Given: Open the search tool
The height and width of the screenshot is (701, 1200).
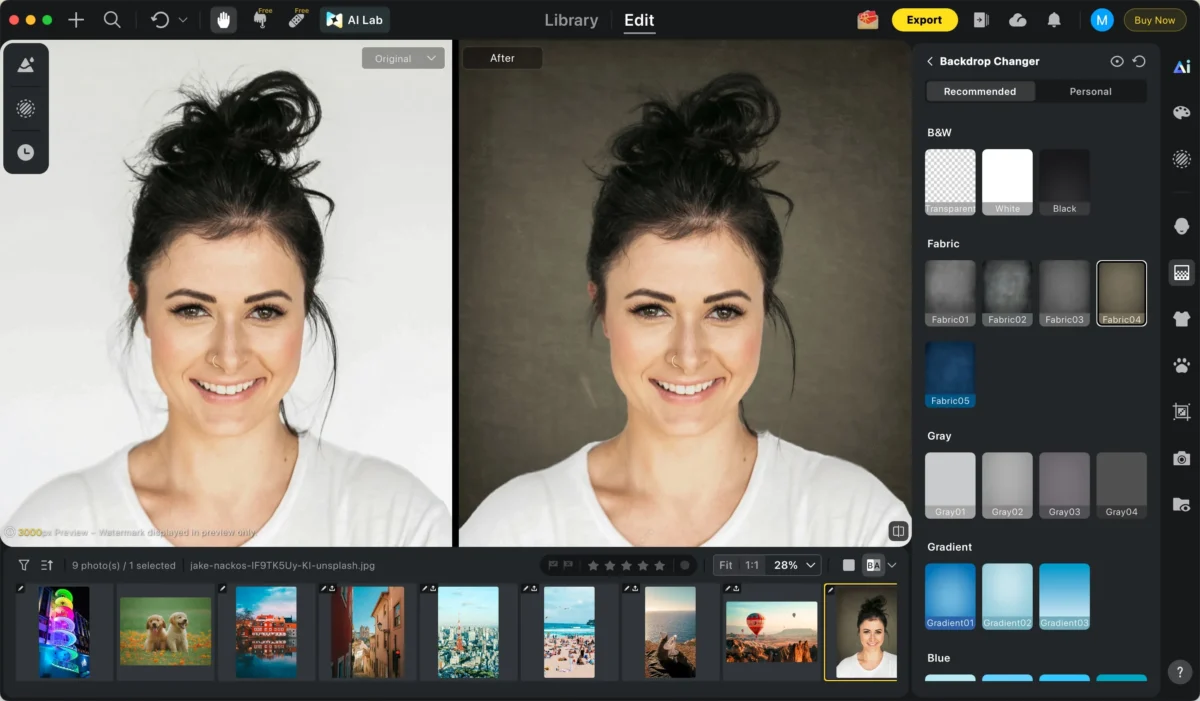Looking at the screenshot, I should click(x=112, y=19).
